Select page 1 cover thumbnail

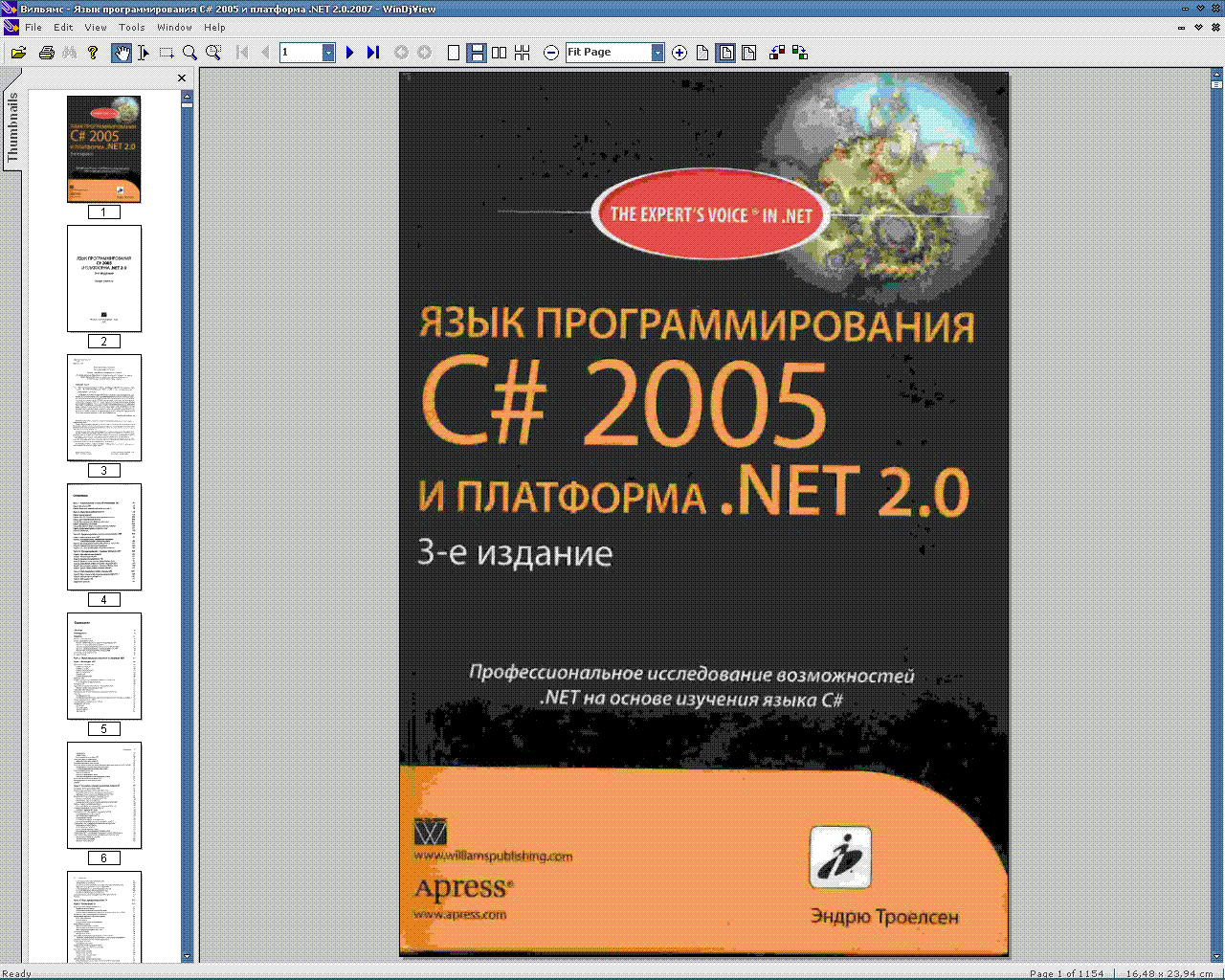[104, 148]
